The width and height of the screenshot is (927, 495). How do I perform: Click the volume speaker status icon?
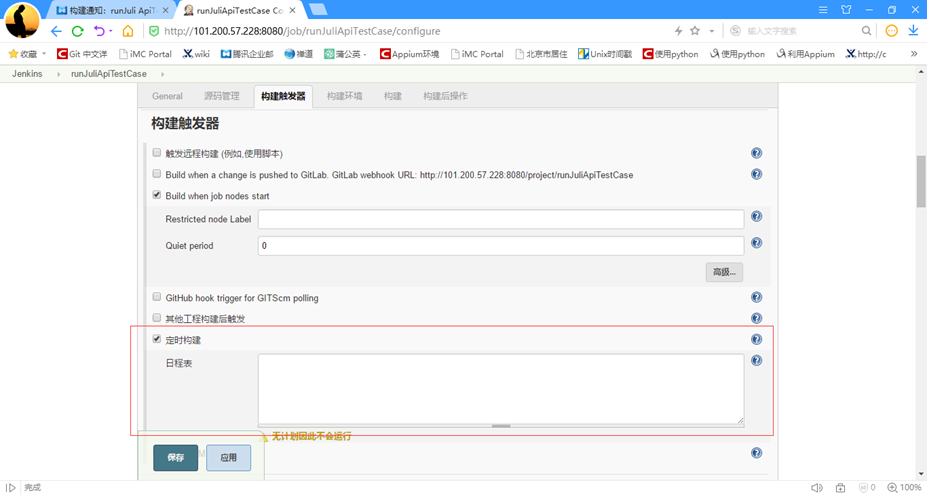817,488
